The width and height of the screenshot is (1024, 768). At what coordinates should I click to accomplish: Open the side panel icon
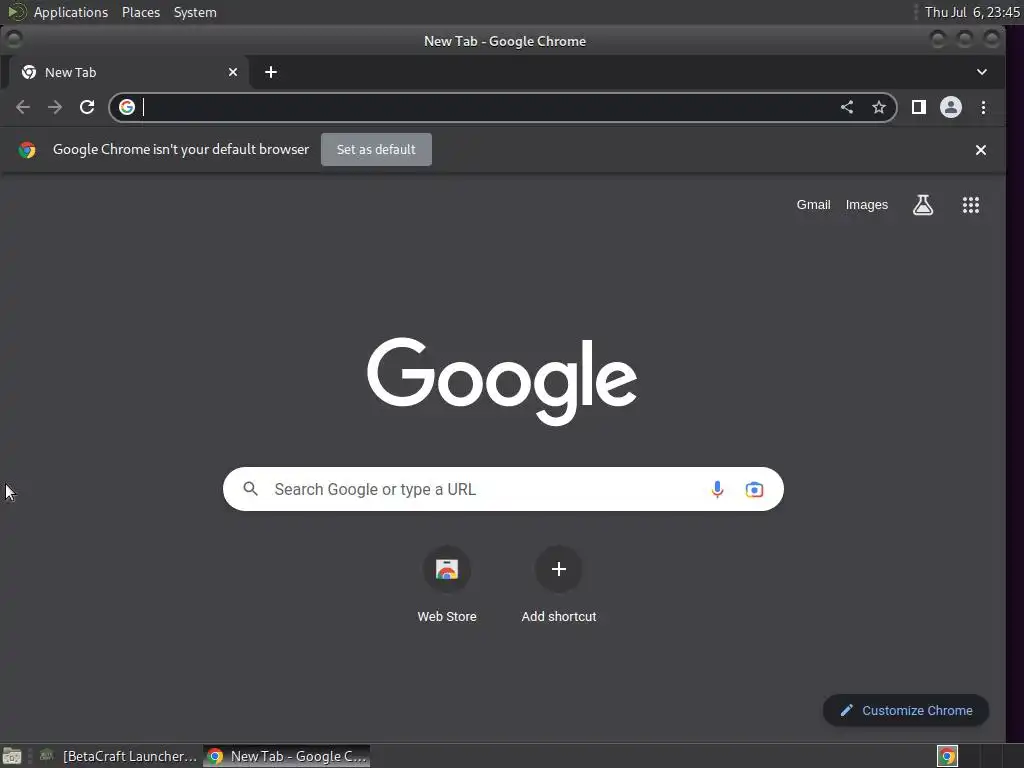919,107
